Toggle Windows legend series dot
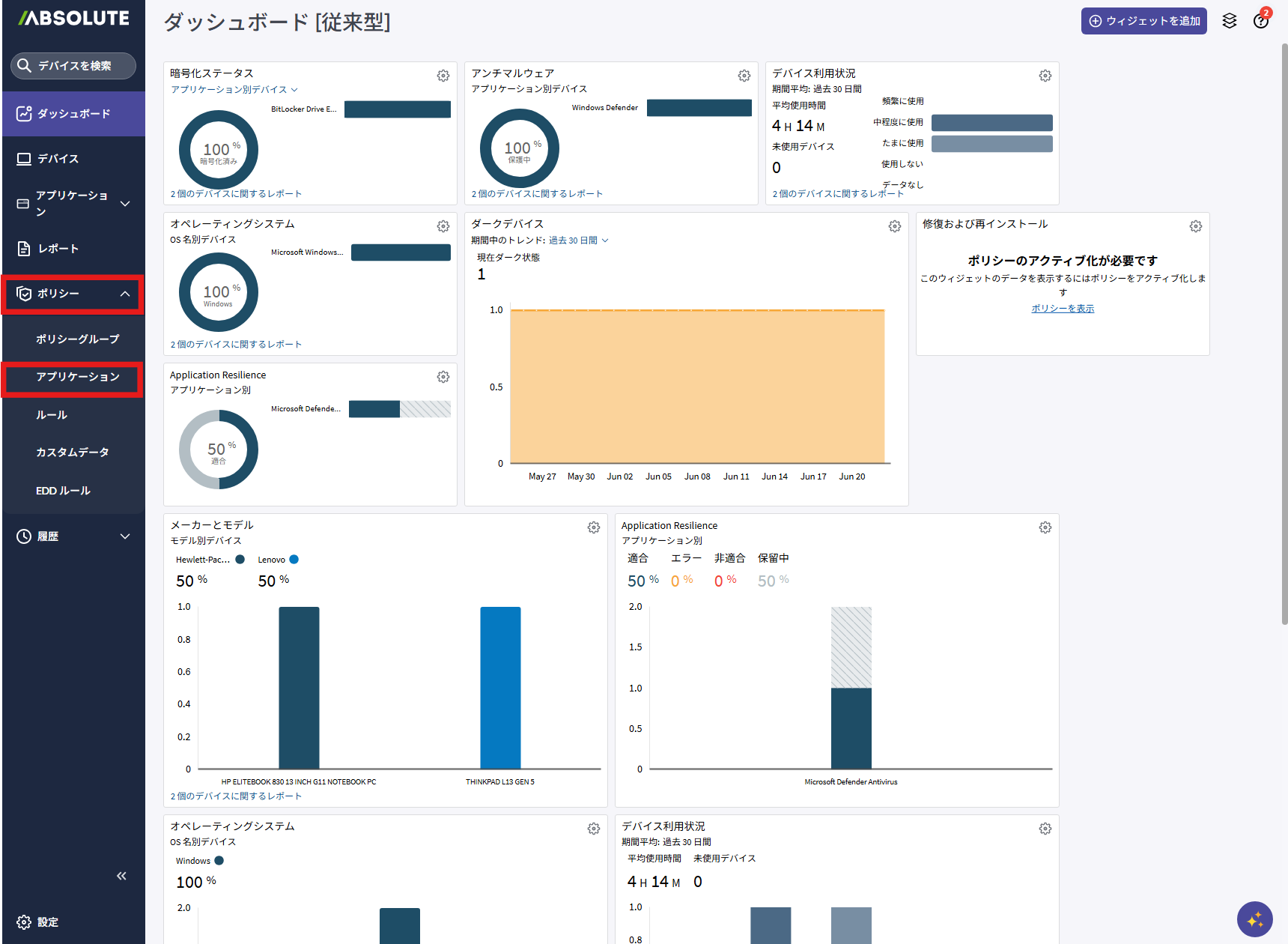 pyautogui.click(x=219, y=860)
